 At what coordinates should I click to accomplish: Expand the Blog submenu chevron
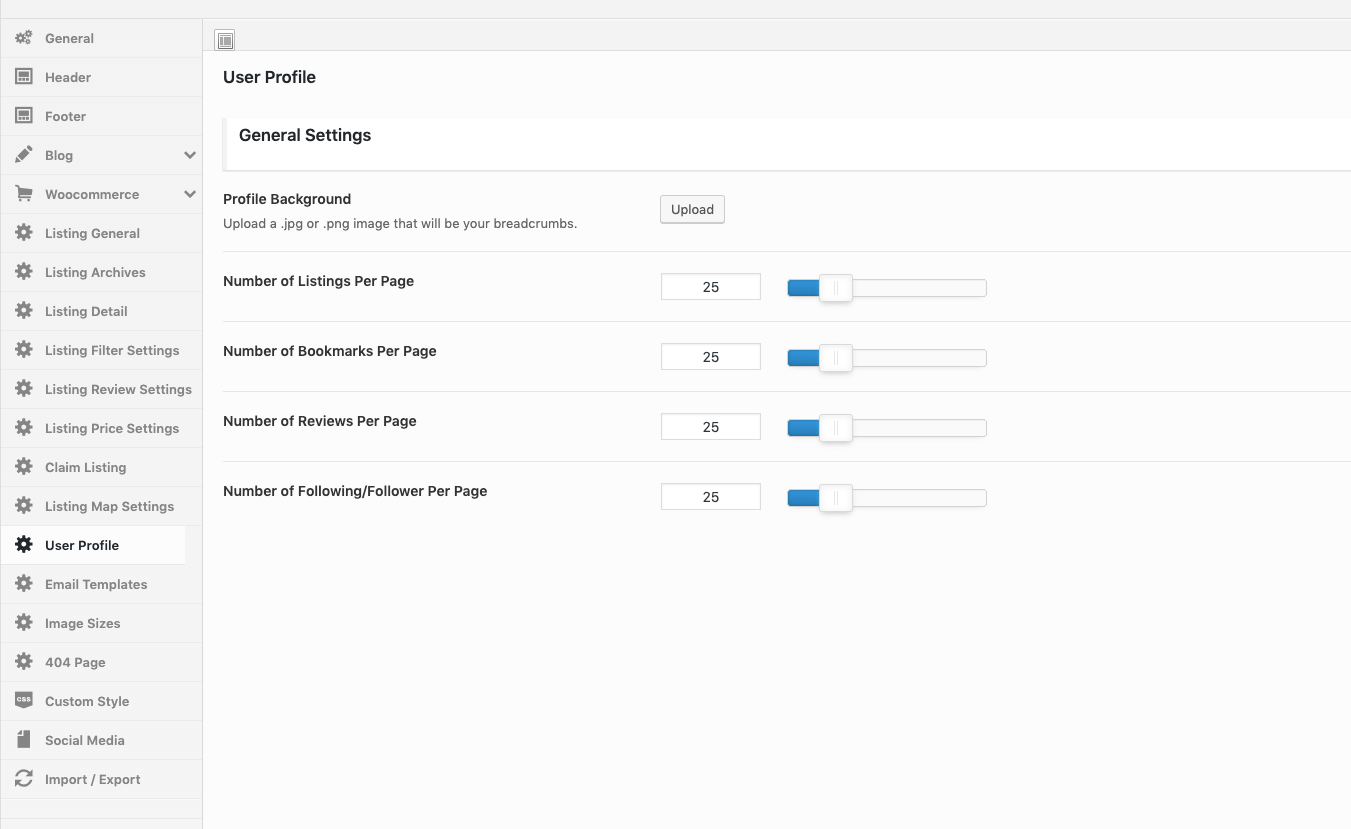point(190,155)
